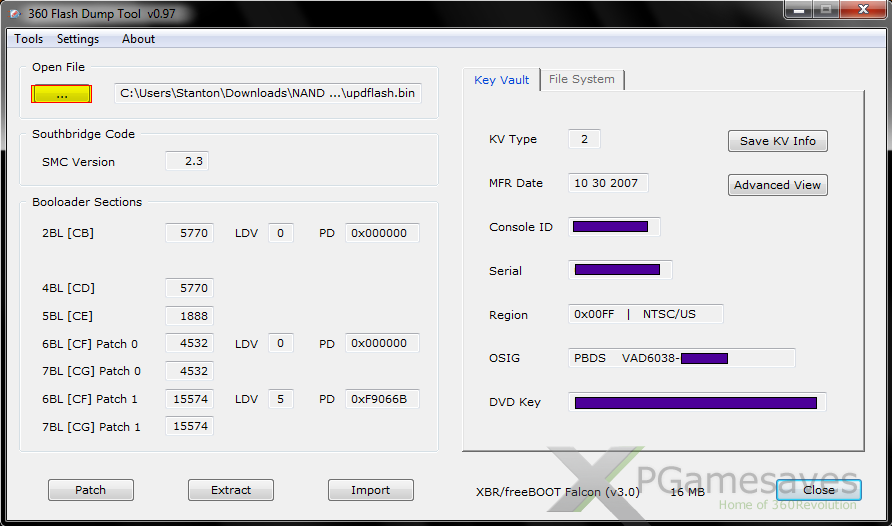
Task: Click the Patch button
Action: coord(90,490)
